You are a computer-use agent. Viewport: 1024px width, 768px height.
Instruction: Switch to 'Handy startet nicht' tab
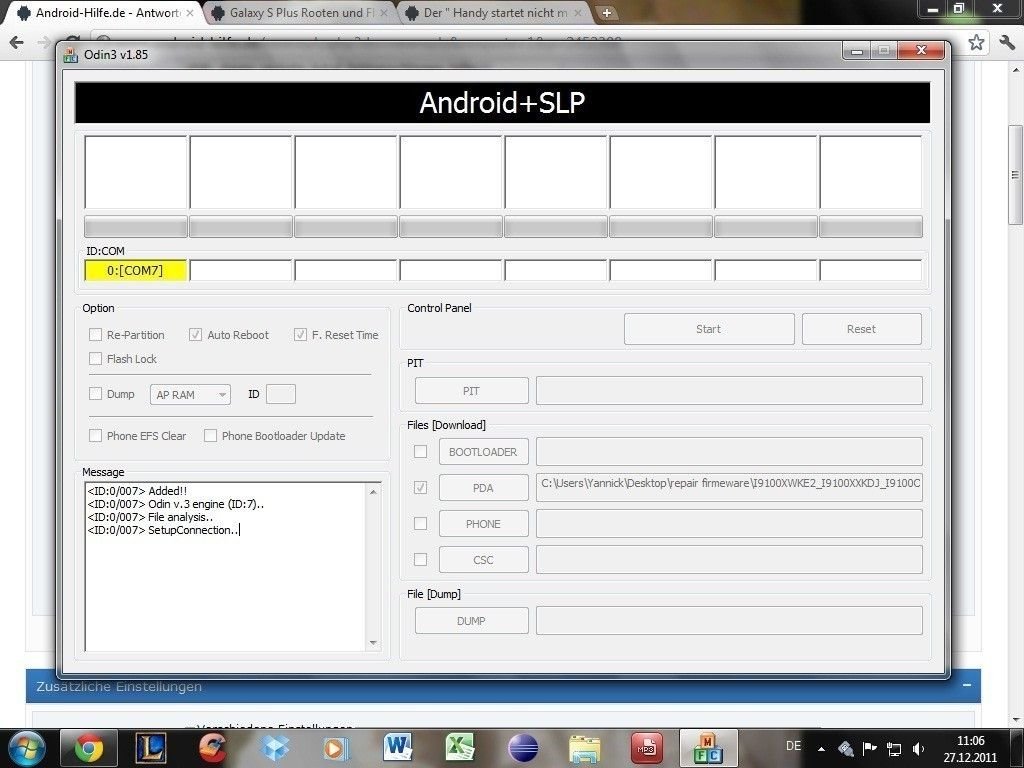click(x=494, y=12)
